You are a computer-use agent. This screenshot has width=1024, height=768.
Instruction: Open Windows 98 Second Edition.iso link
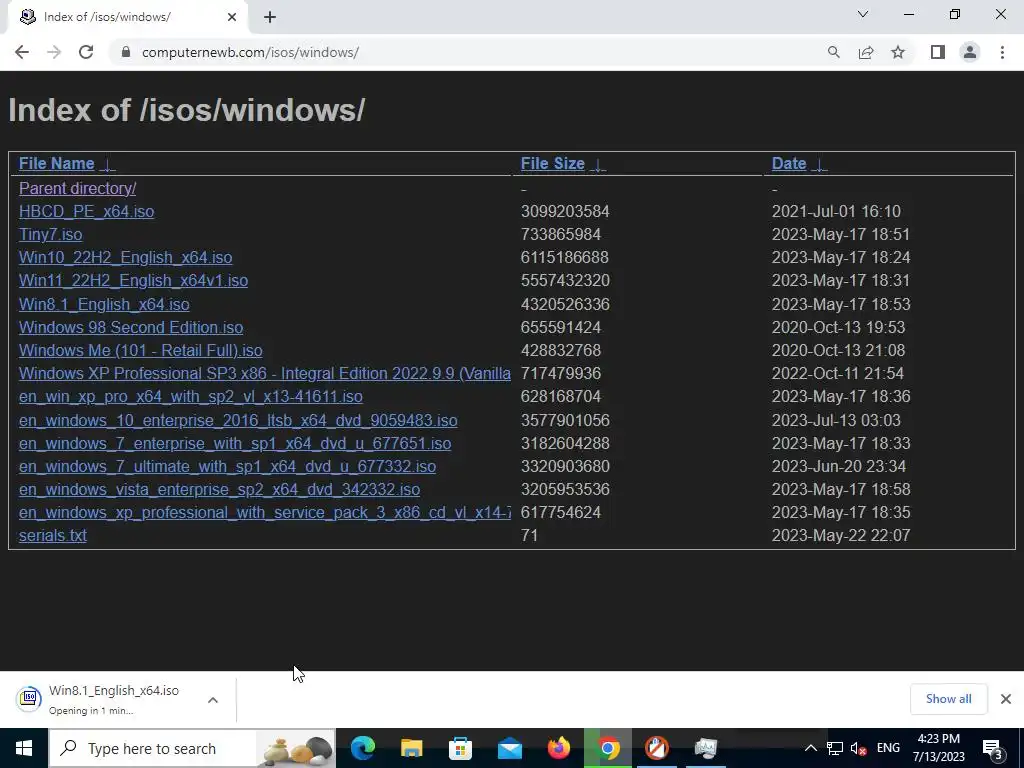point(131,327)
